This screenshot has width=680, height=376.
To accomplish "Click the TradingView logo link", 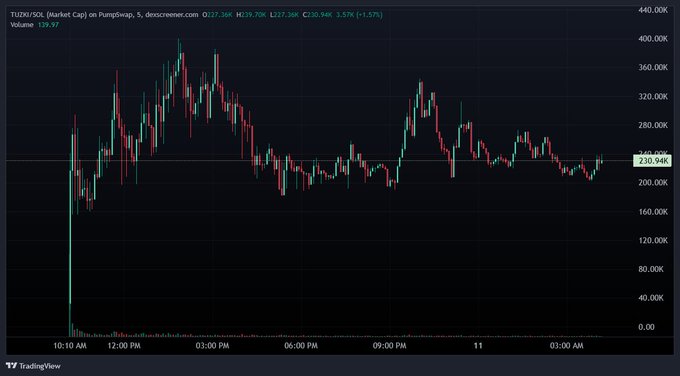I will tap(33, 366).
